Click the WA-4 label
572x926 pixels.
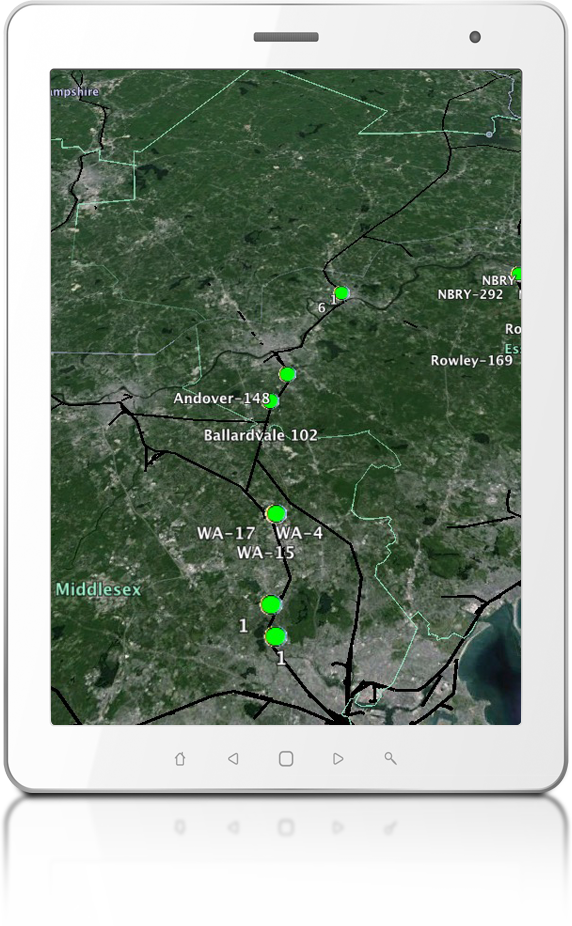299,533
